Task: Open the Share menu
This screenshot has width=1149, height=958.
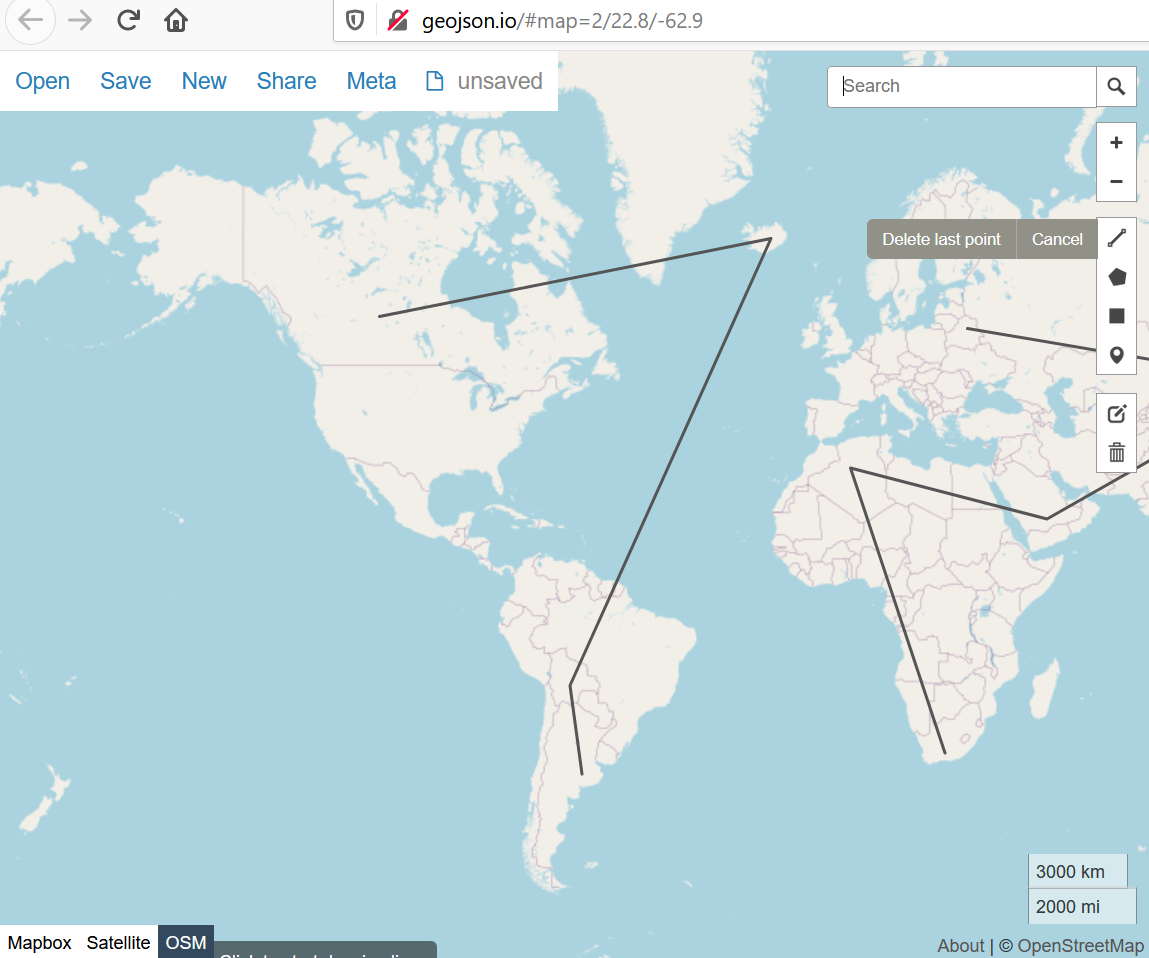Action: [287, 81]
